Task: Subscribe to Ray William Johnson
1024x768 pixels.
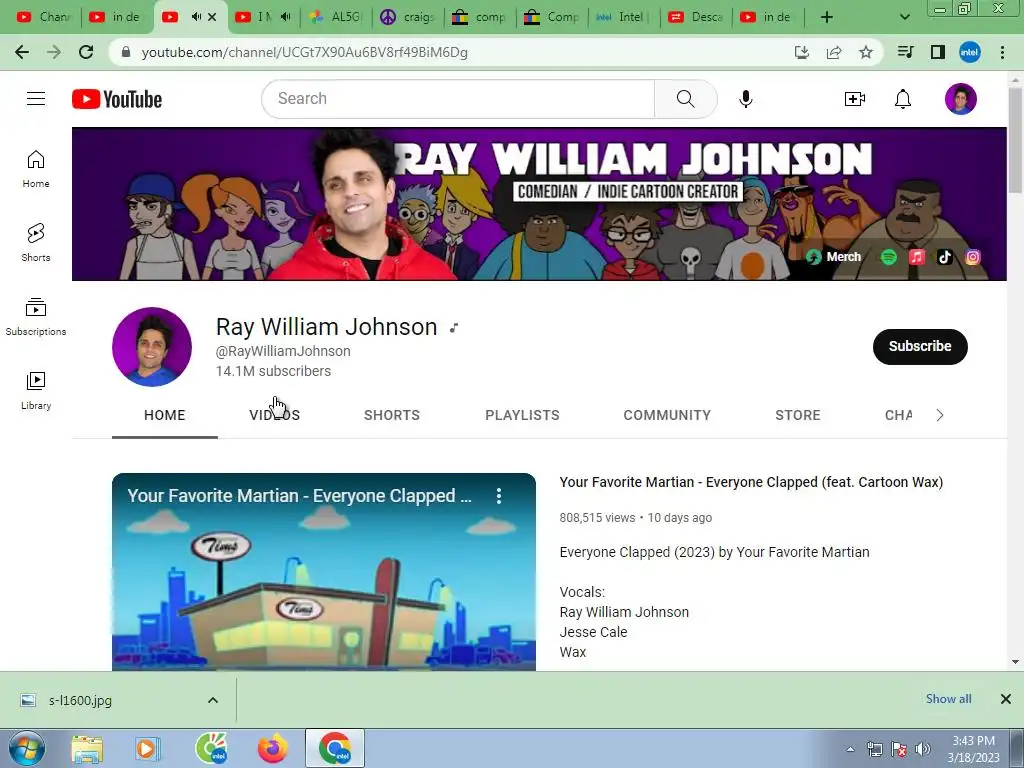Action: click(920, 346)
